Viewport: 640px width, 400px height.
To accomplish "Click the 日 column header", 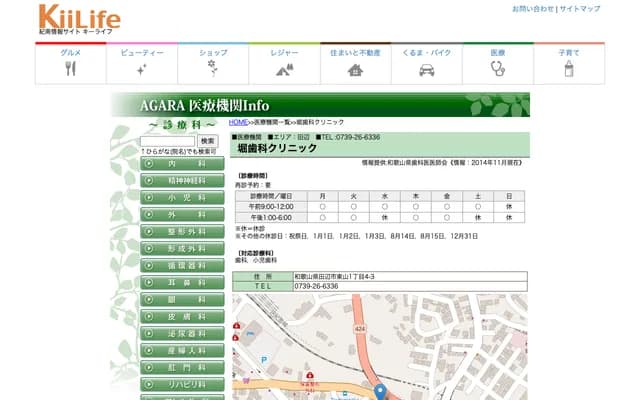I will coord(509,196).
